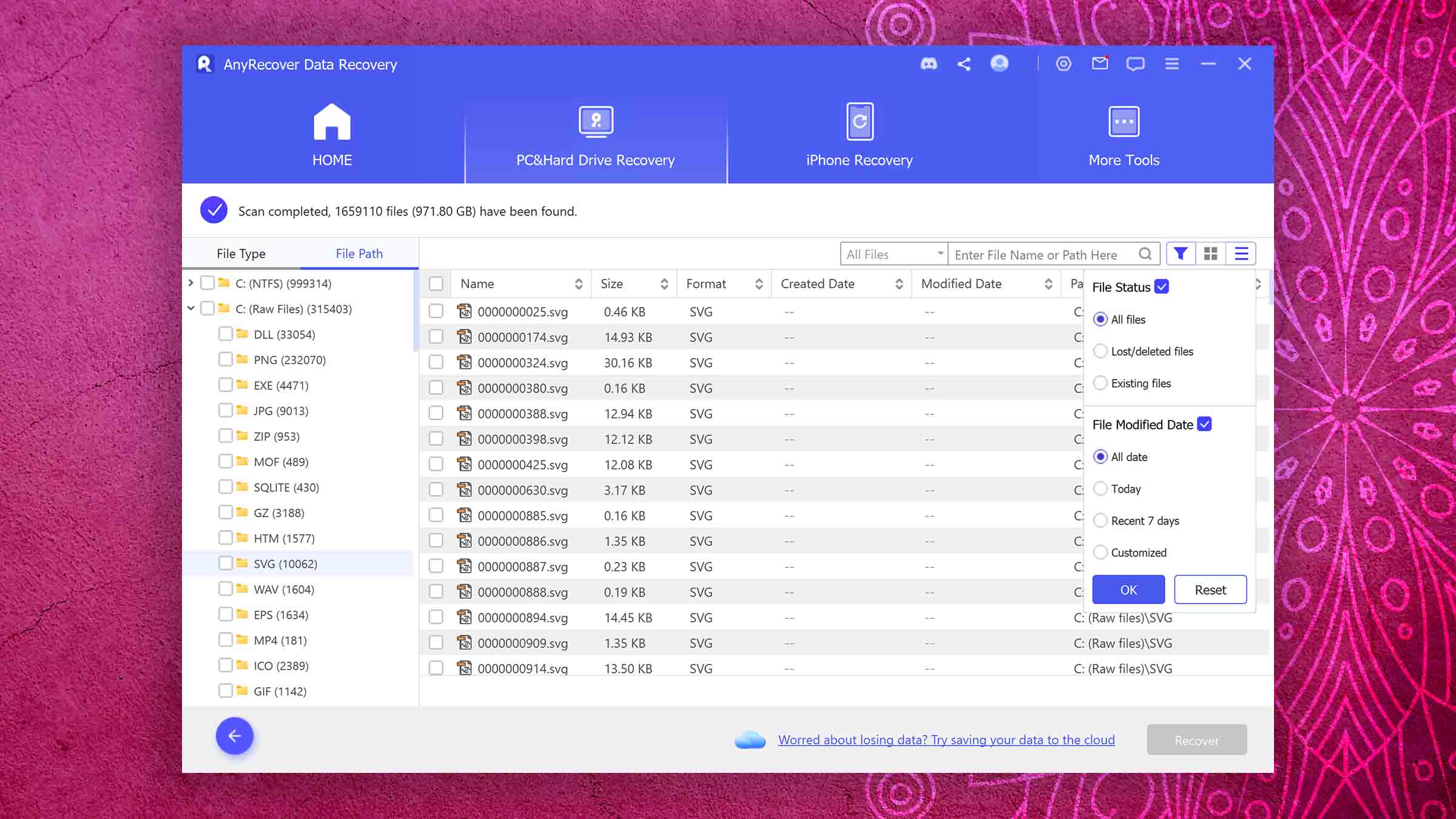Open the mail notification icon
Screen dimensions: 1456x819
point(1100,63)
